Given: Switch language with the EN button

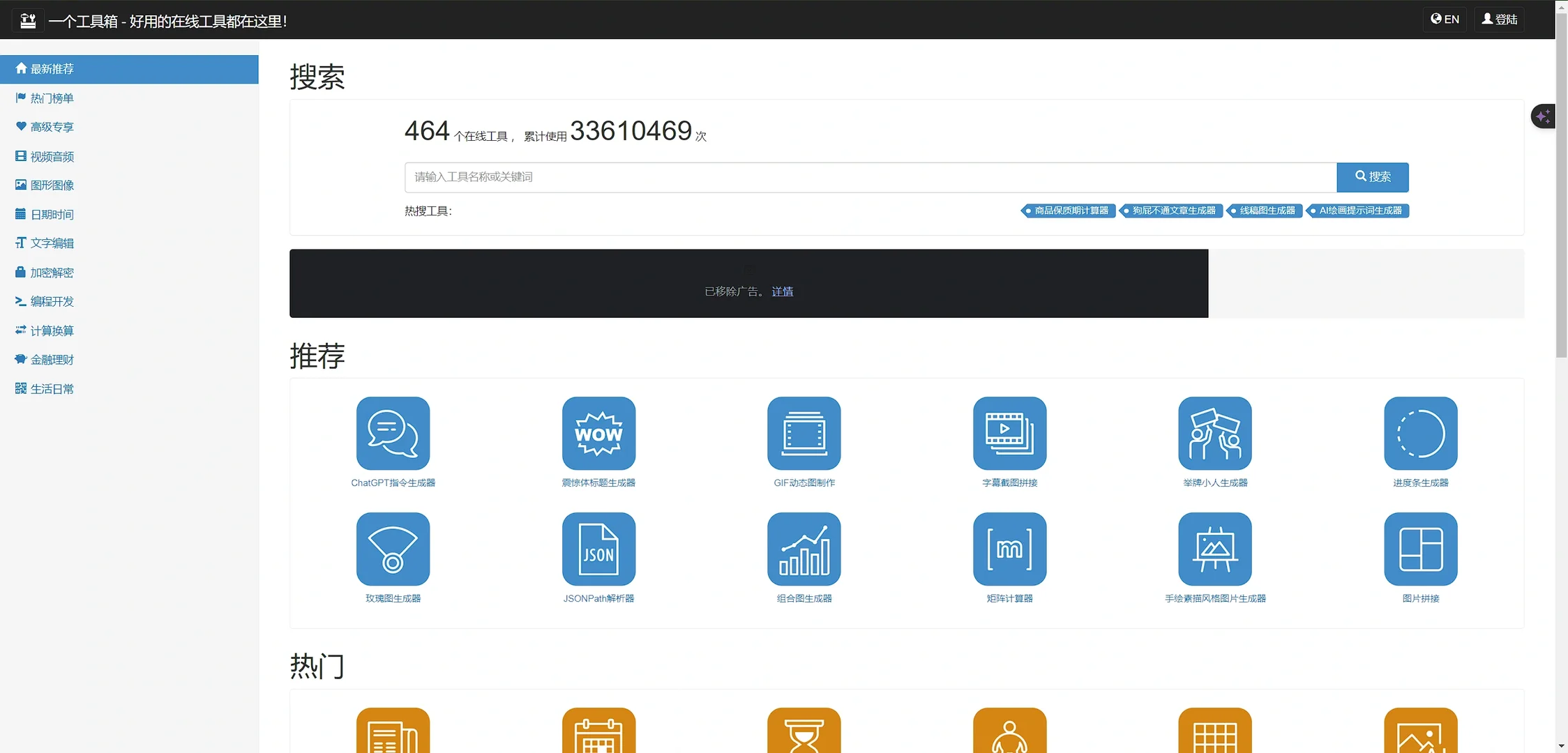Looking at the screenshot, I should coord(1445,20).
